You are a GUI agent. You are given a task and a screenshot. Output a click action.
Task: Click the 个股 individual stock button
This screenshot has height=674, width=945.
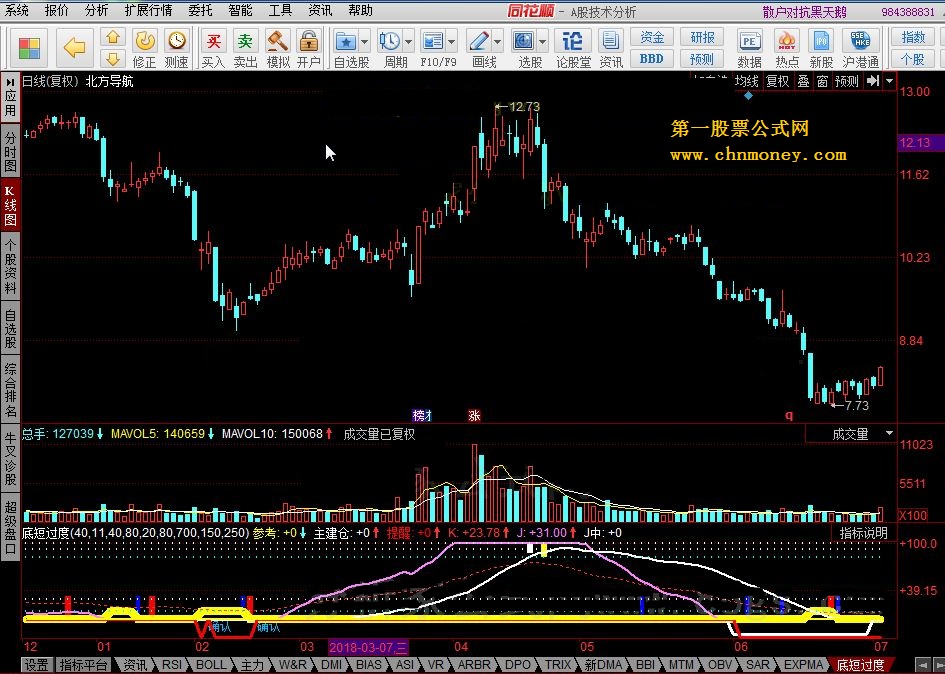(x=913, y=59)
